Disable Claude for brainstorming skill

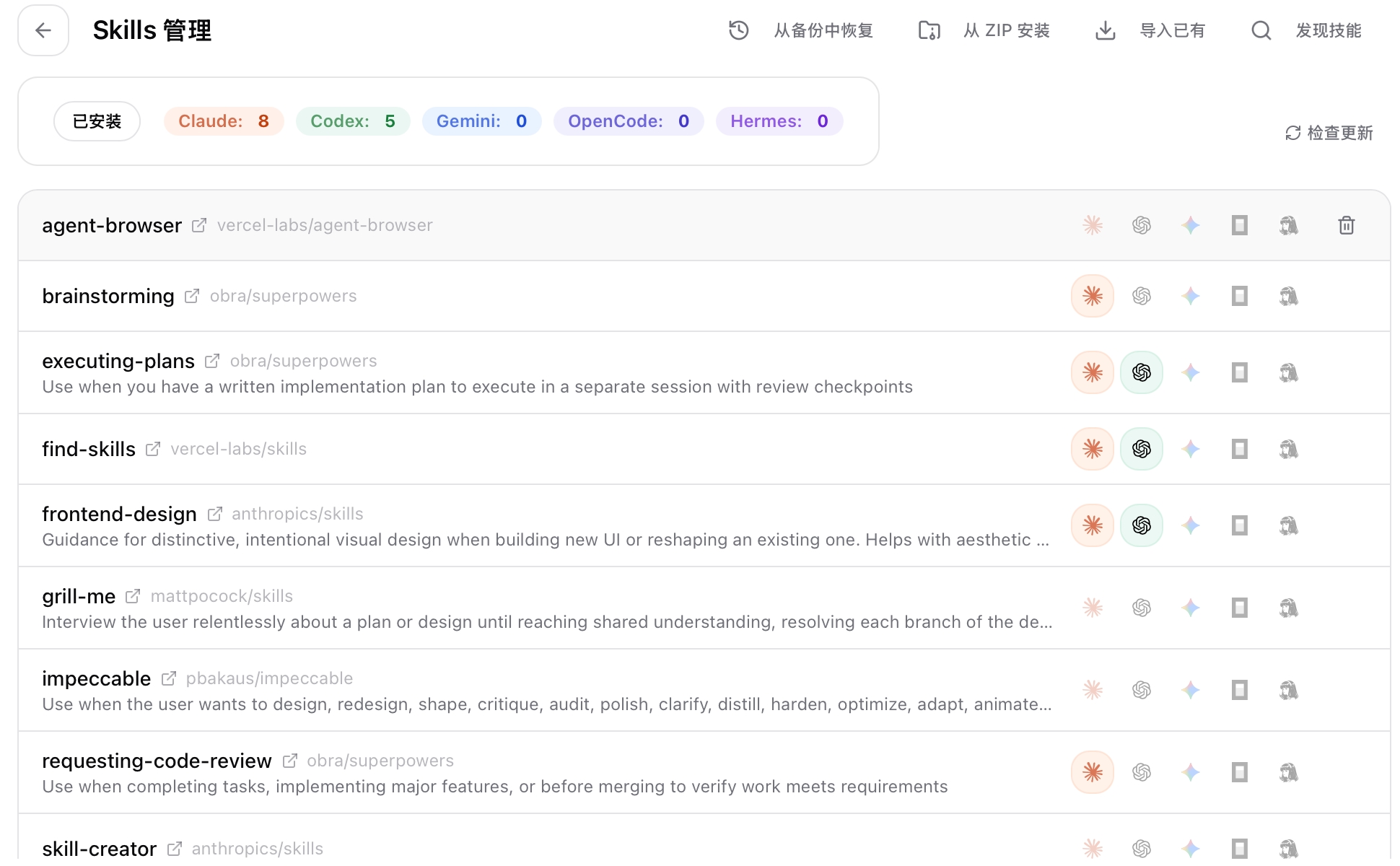(1093, 296)
